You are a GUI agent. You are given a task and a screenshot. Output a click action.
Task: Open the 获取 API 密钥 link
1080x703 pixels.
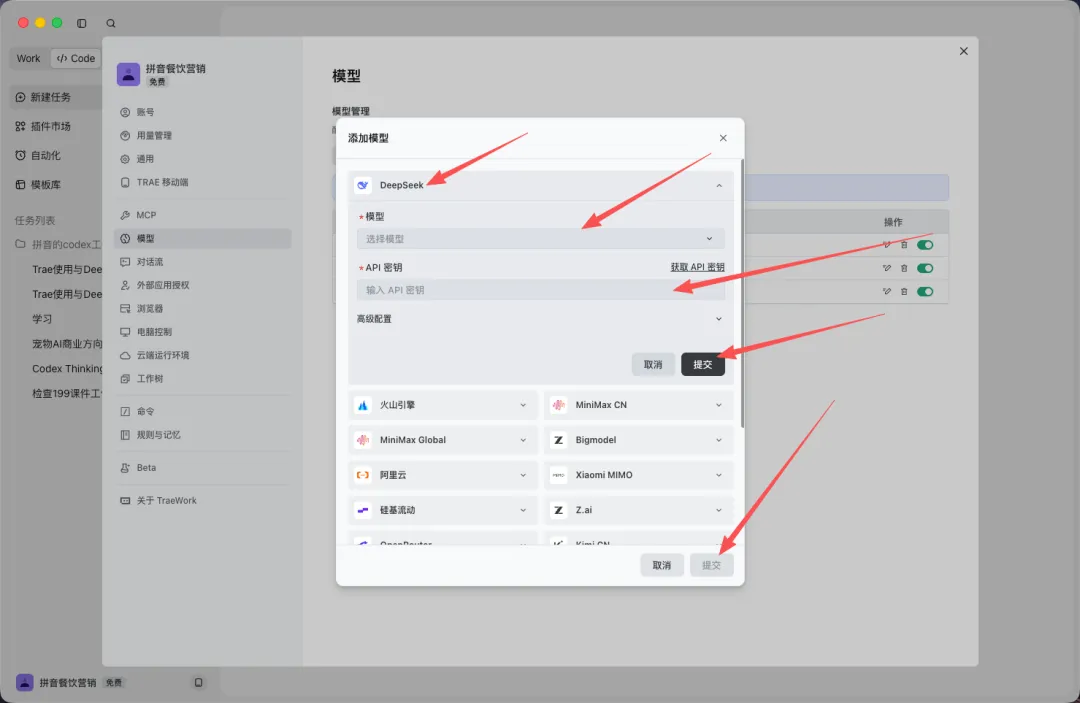tap(697, 267)
